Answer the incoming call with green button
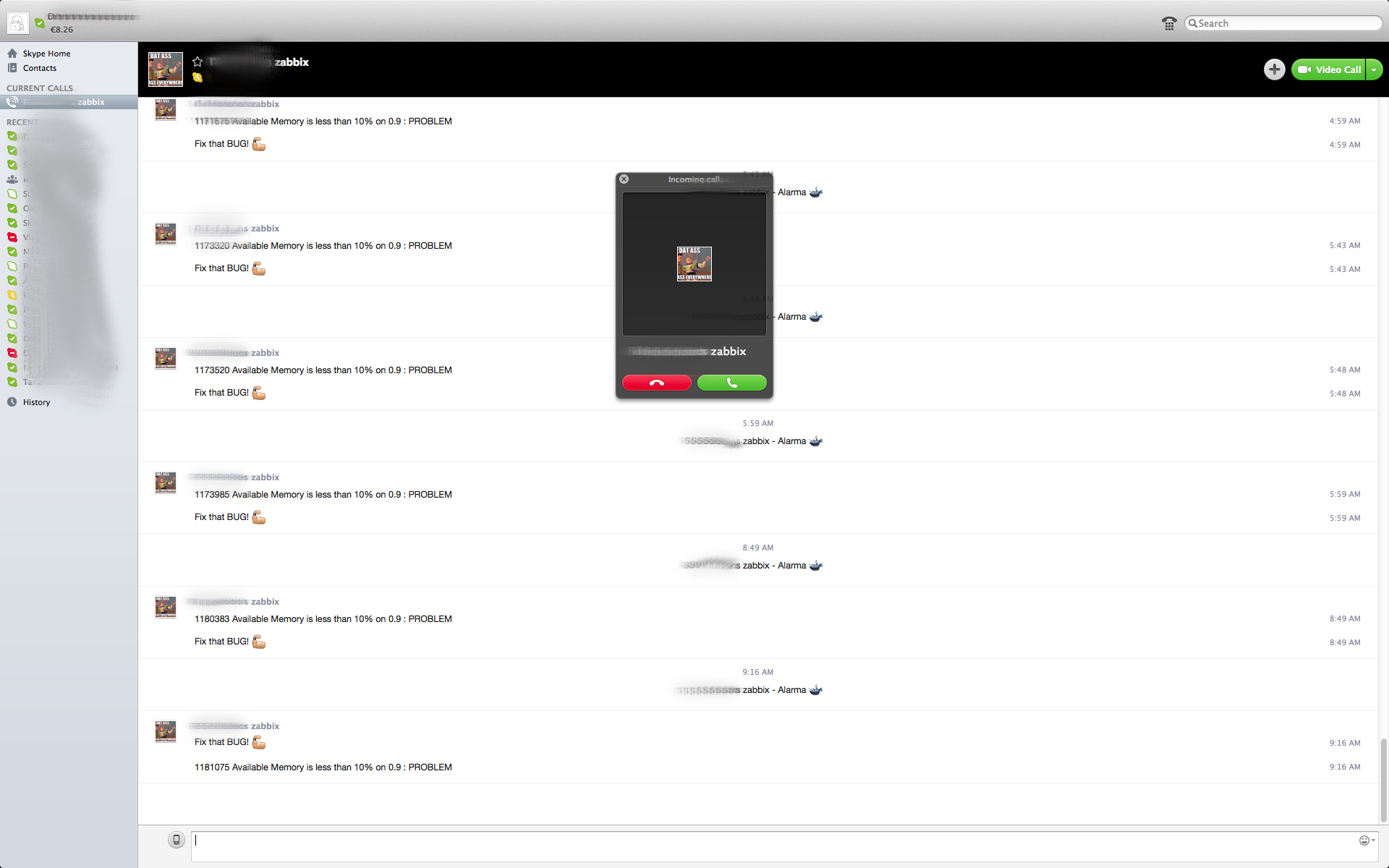This screenshot has height=868, width=1389. click(x=731, y=383)
